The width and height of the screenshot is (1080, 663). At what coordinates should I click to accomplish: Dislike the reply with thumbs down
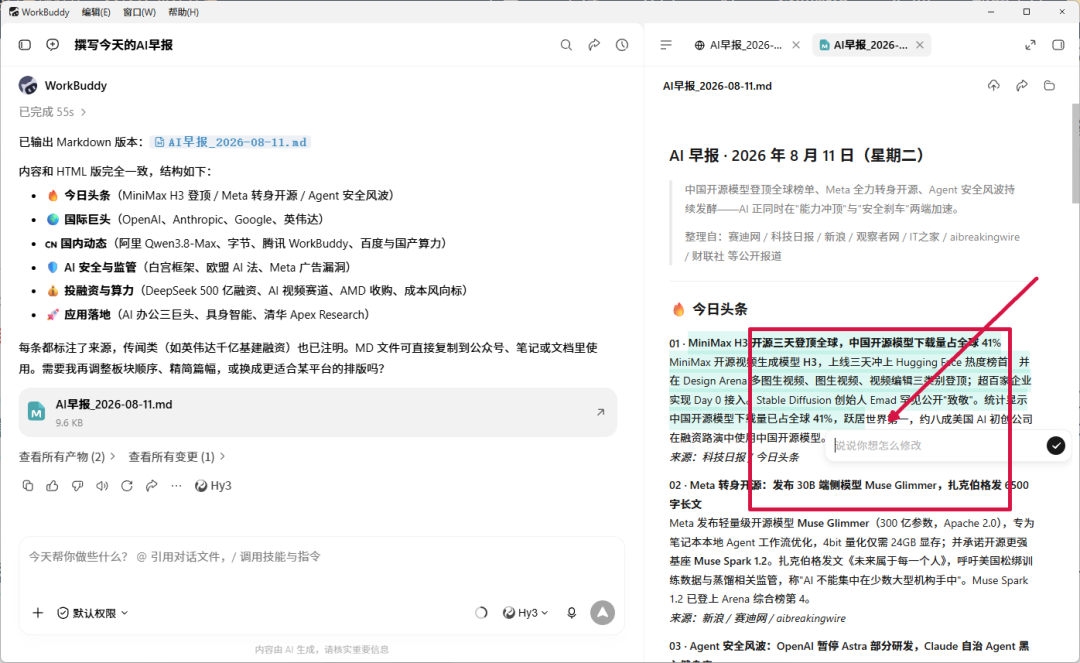pyautogui.click(x=77, y=485)
